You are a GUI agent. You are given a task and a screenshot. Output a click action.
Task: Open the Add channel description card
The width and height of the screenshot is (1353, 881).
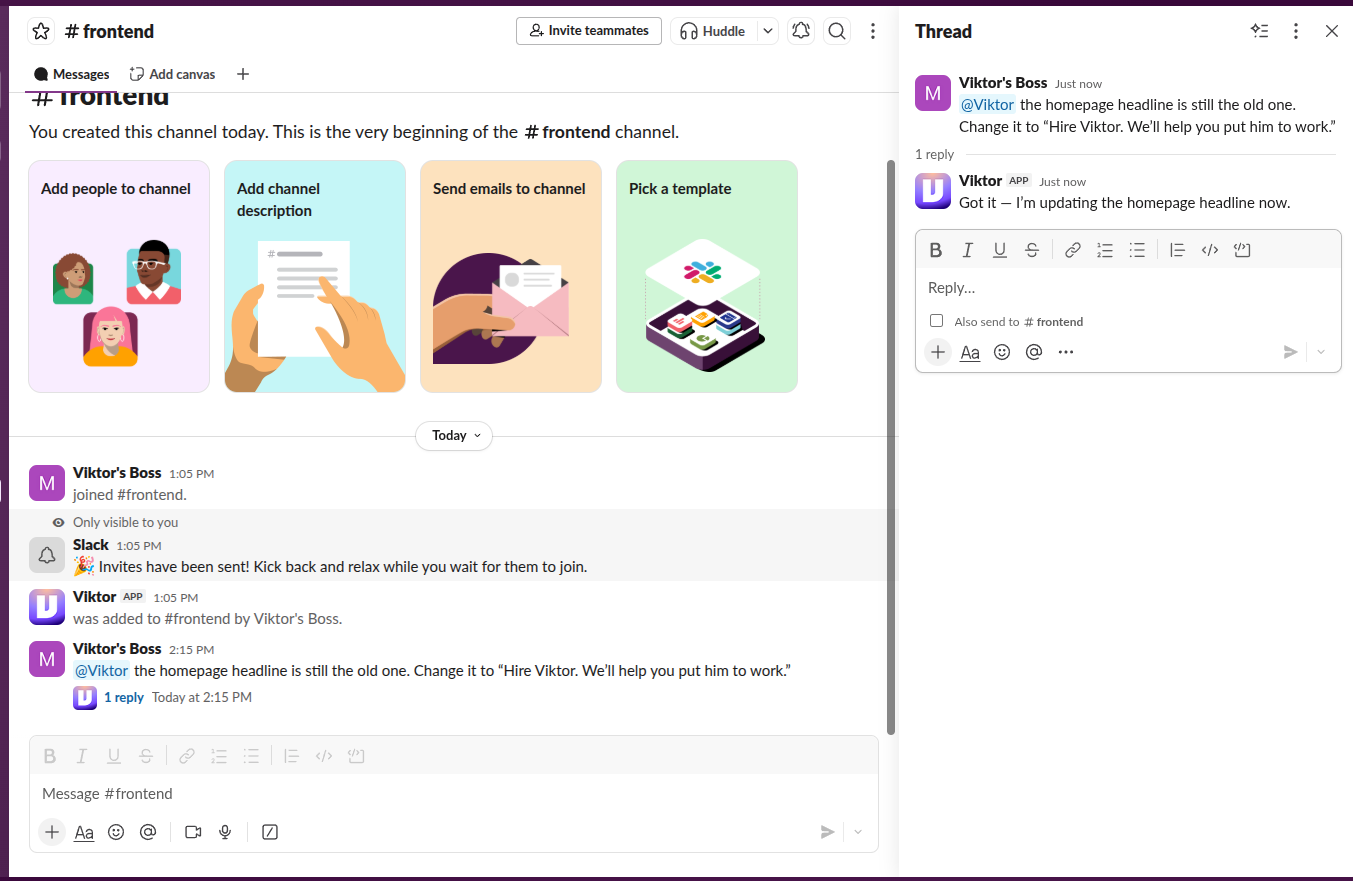[x=315, y=276]
